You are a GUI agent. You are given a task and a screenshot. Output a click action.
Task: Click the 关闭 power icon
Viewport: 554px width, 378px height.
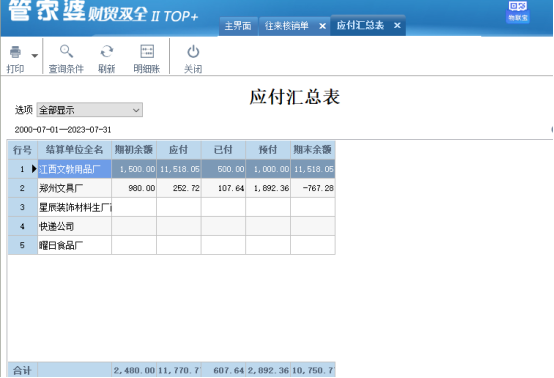tap(193, 52)
